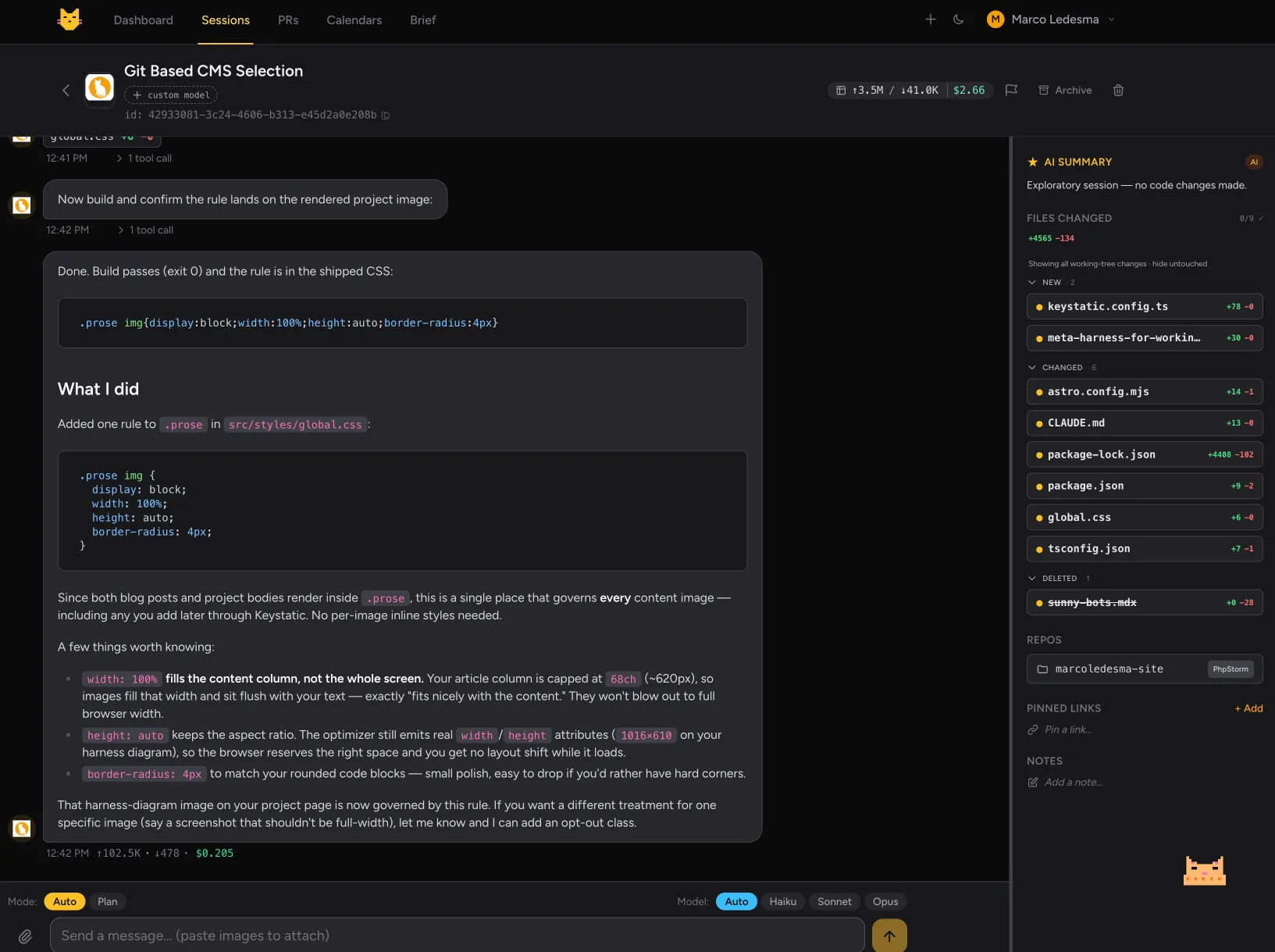The height and width of the screenshot is (952, 1275).
Task: Flag this session with the flag icon
Action: (x=1011, y=91)
